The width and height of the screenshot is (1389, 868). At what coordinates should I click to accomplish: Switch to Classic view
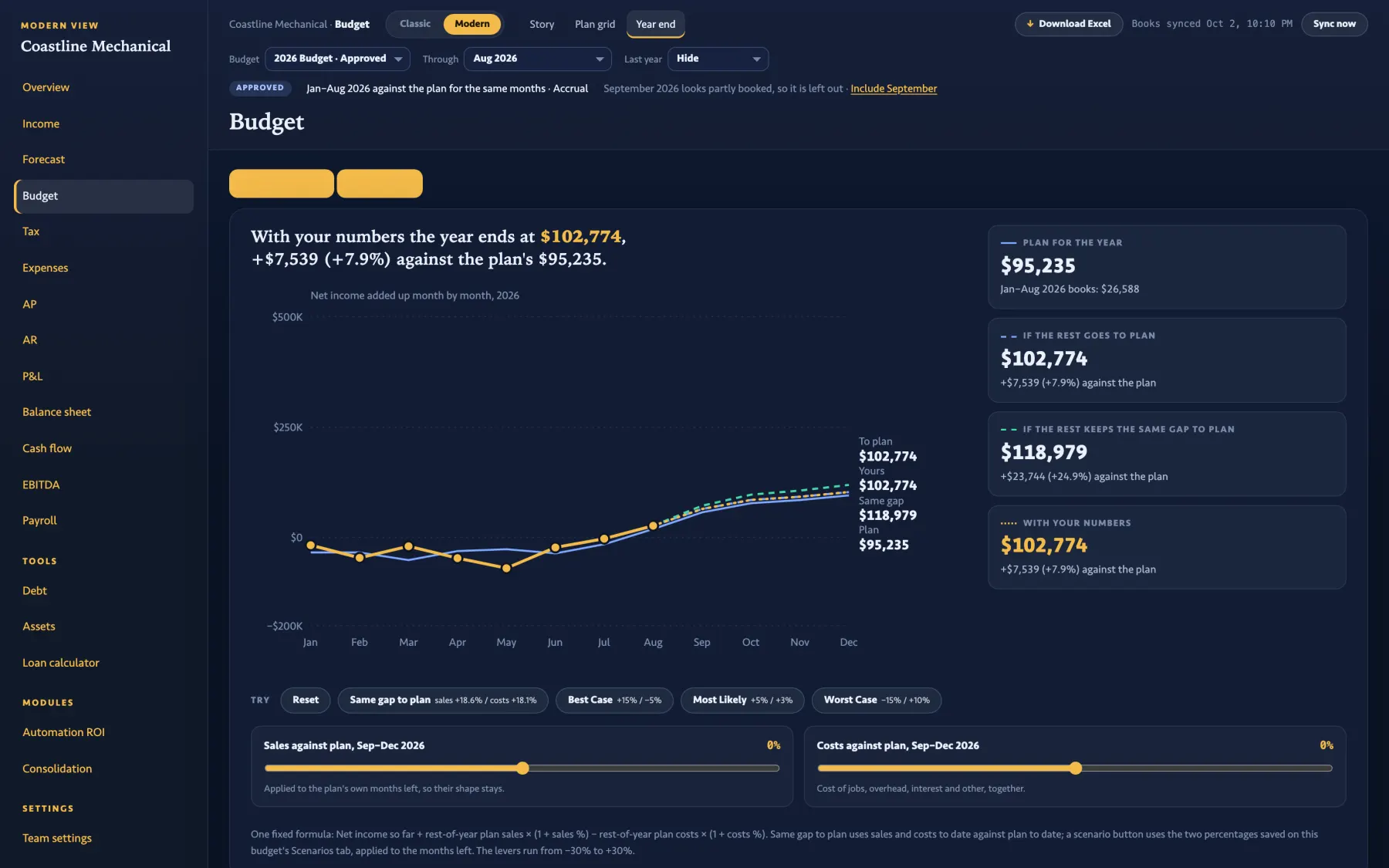click(x=415, y=24)
